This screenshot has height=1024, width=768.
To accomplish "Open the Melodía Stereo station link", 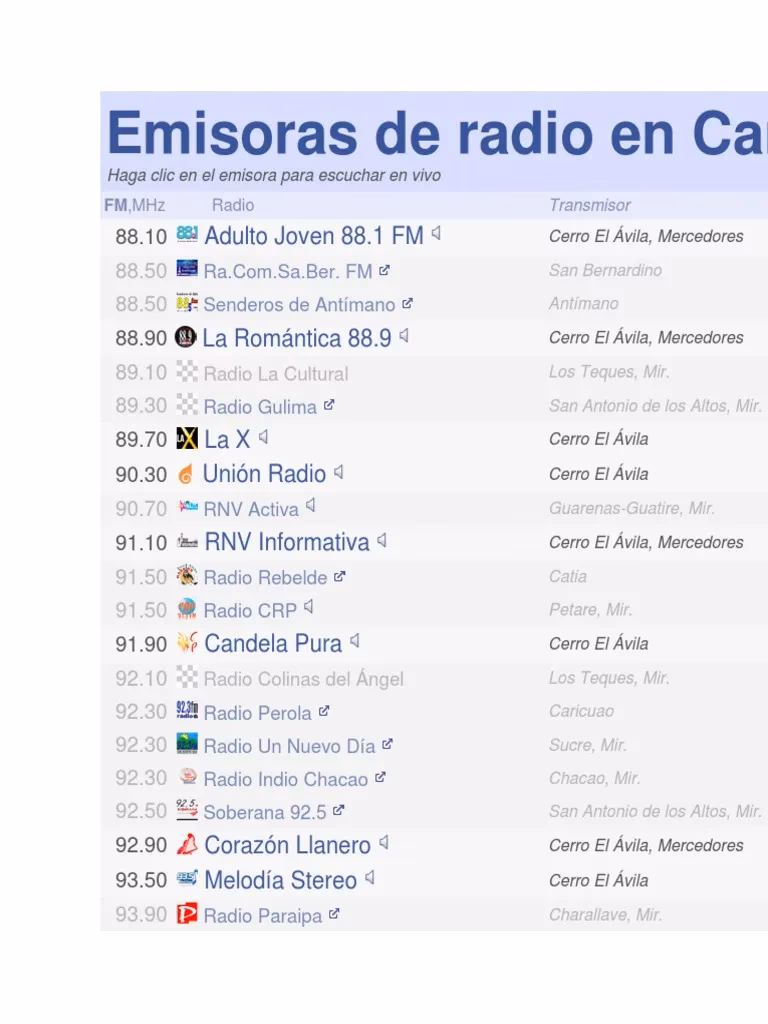I will (281, 880).
